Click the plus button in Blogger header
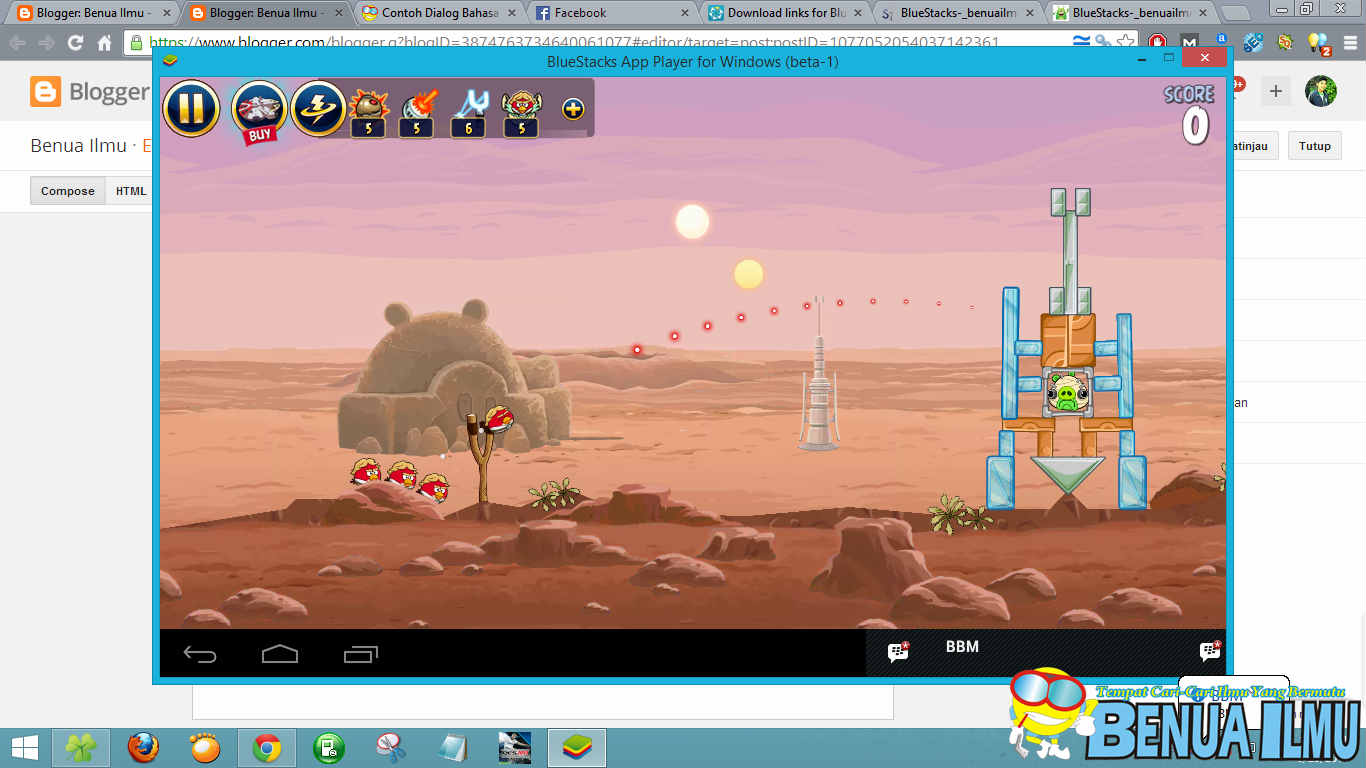 click(1275, 92)
